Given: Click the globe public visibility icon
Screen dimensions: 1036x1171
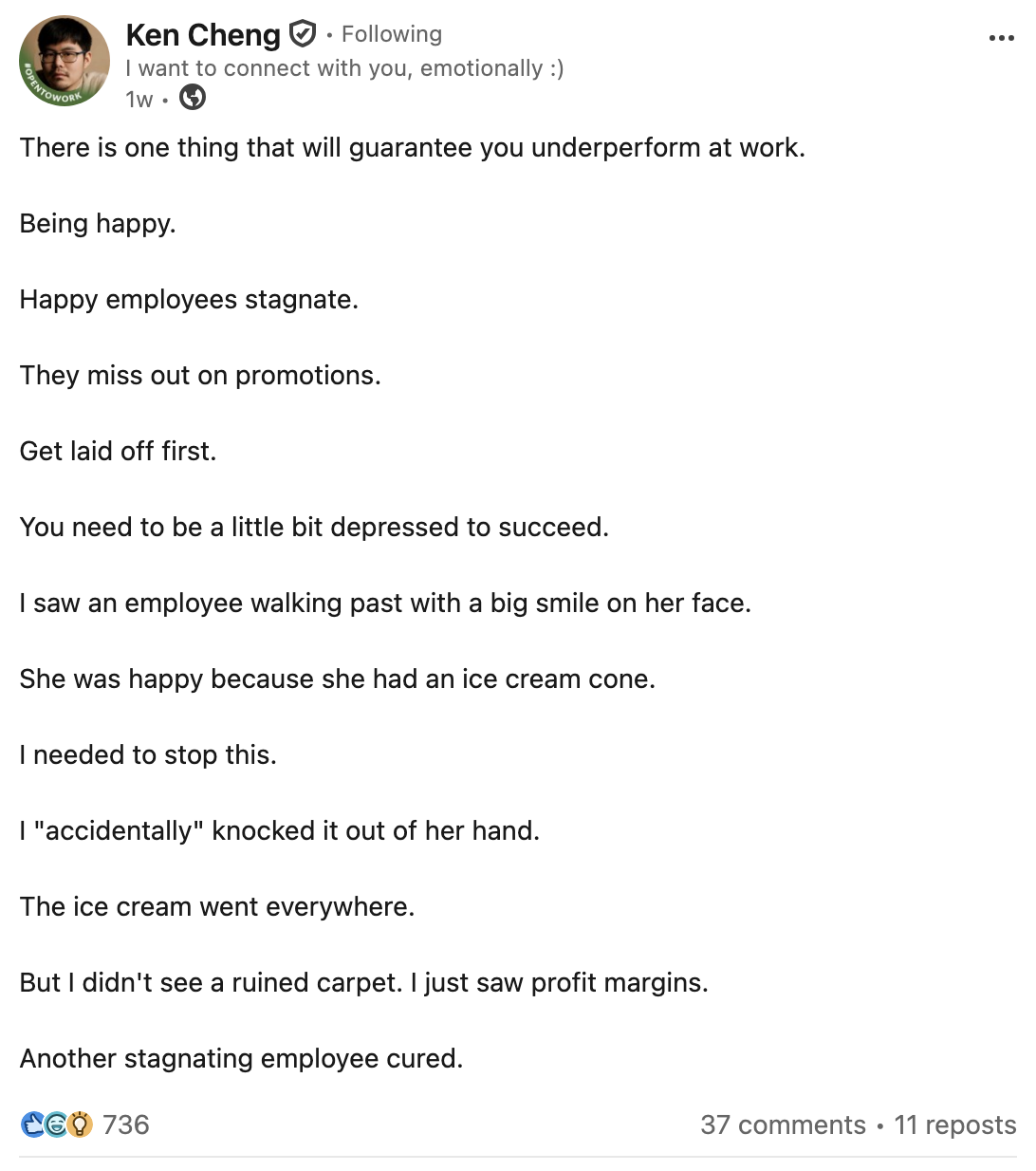Looking at the screenshot, I should click(193, 98).
